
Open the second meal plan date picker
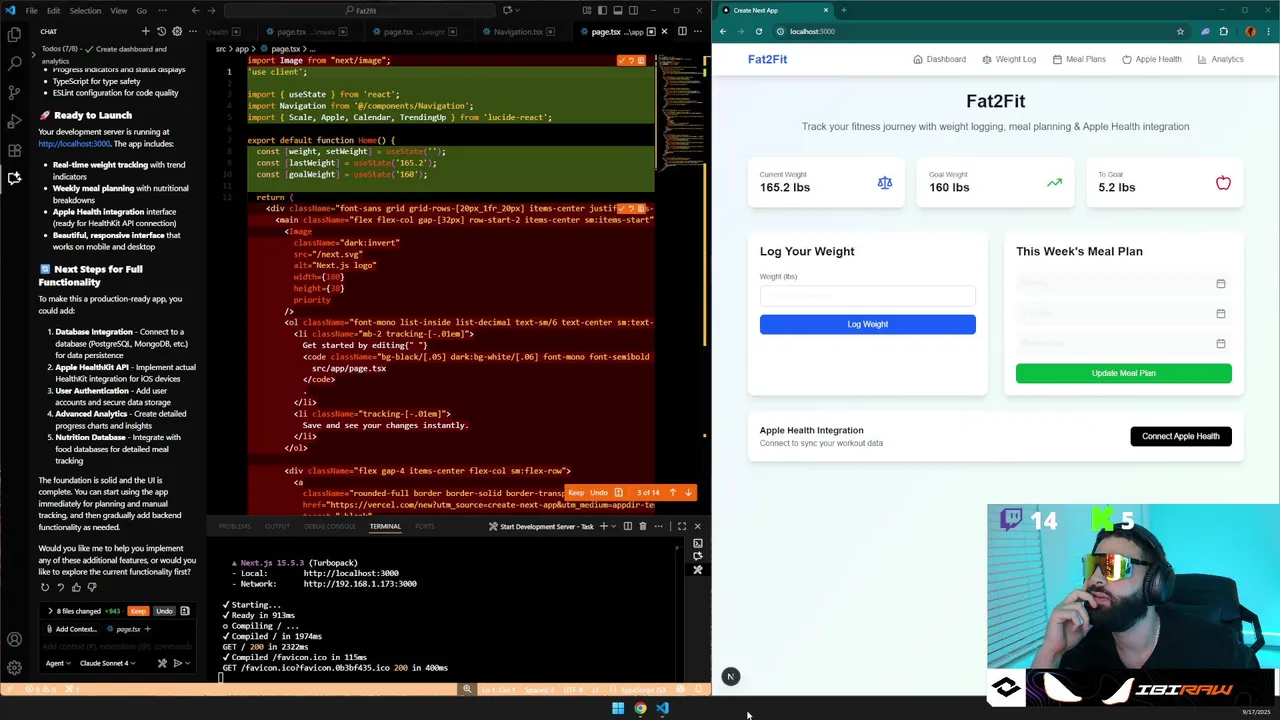[1220, 314]
